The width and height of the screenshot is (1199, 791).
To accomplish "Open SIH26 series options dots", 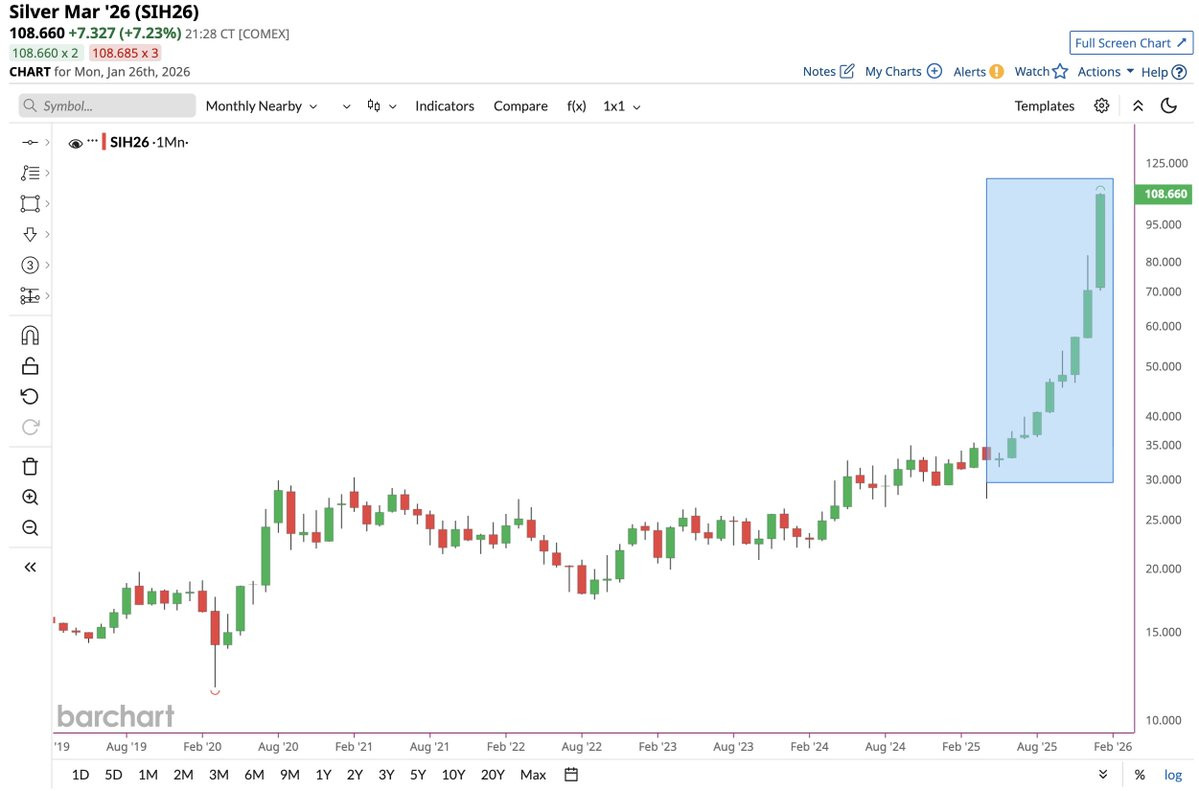I will point(93,141).
